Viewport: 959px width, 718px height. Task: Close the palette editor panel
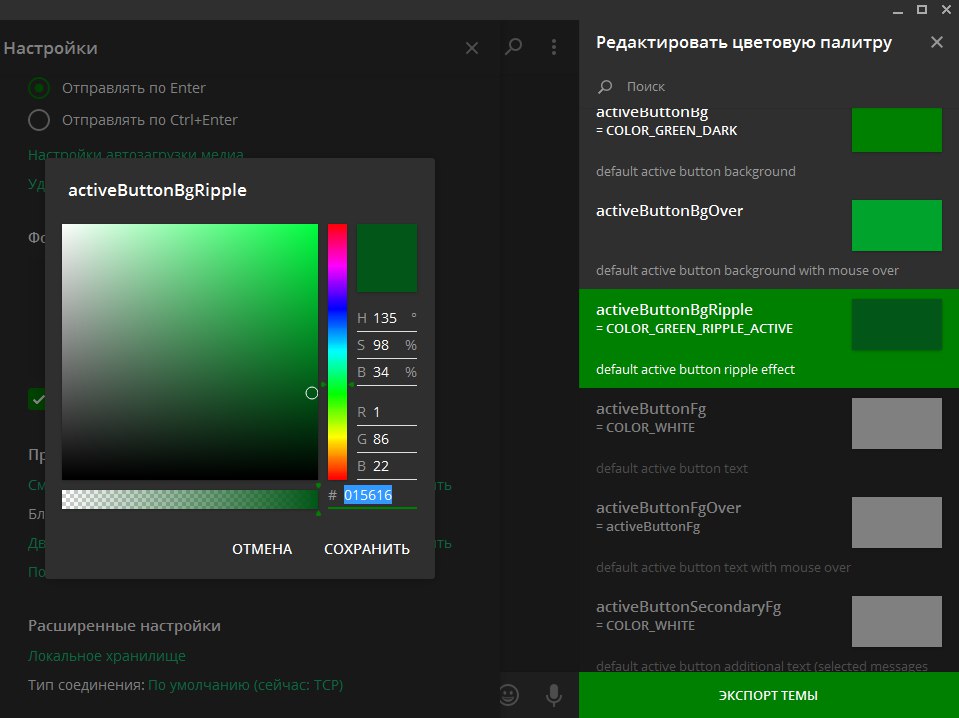click(936, 42)
